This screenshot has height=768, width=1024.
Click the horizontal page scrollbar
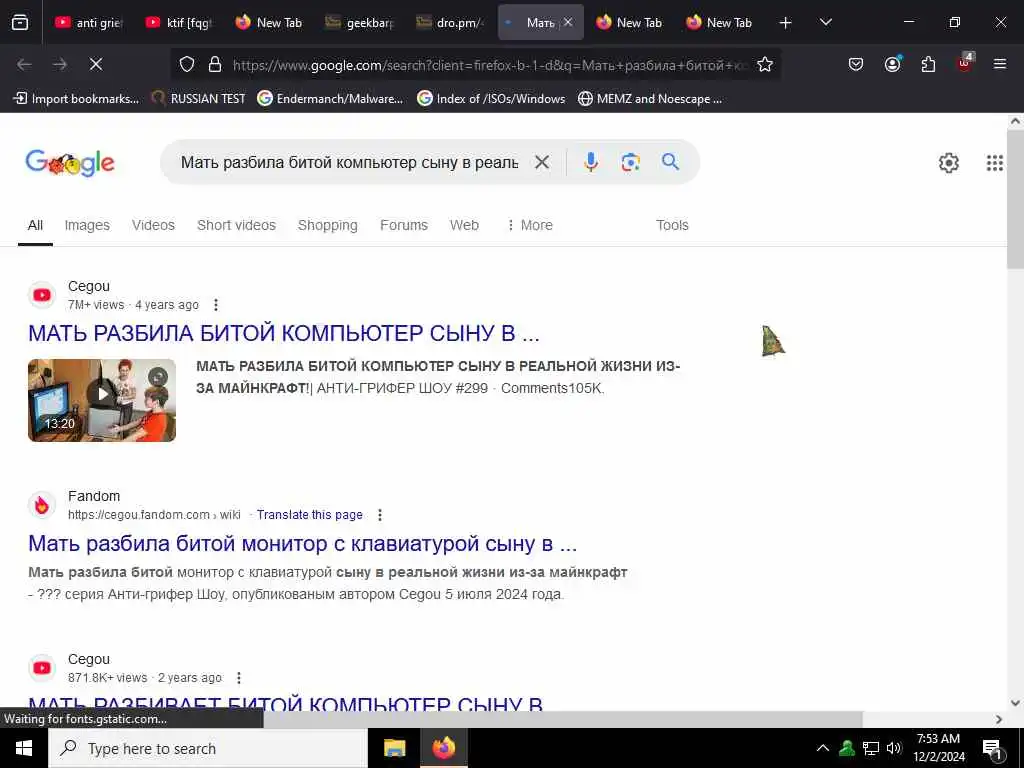tap(562, 719)
